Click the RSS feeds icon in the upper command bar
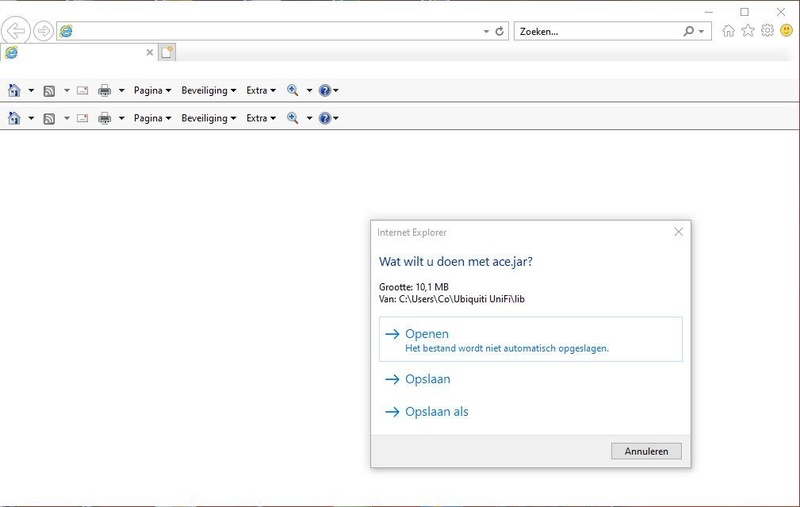The height and width of the screenshot is (507, 800). [x=49, y=91]
